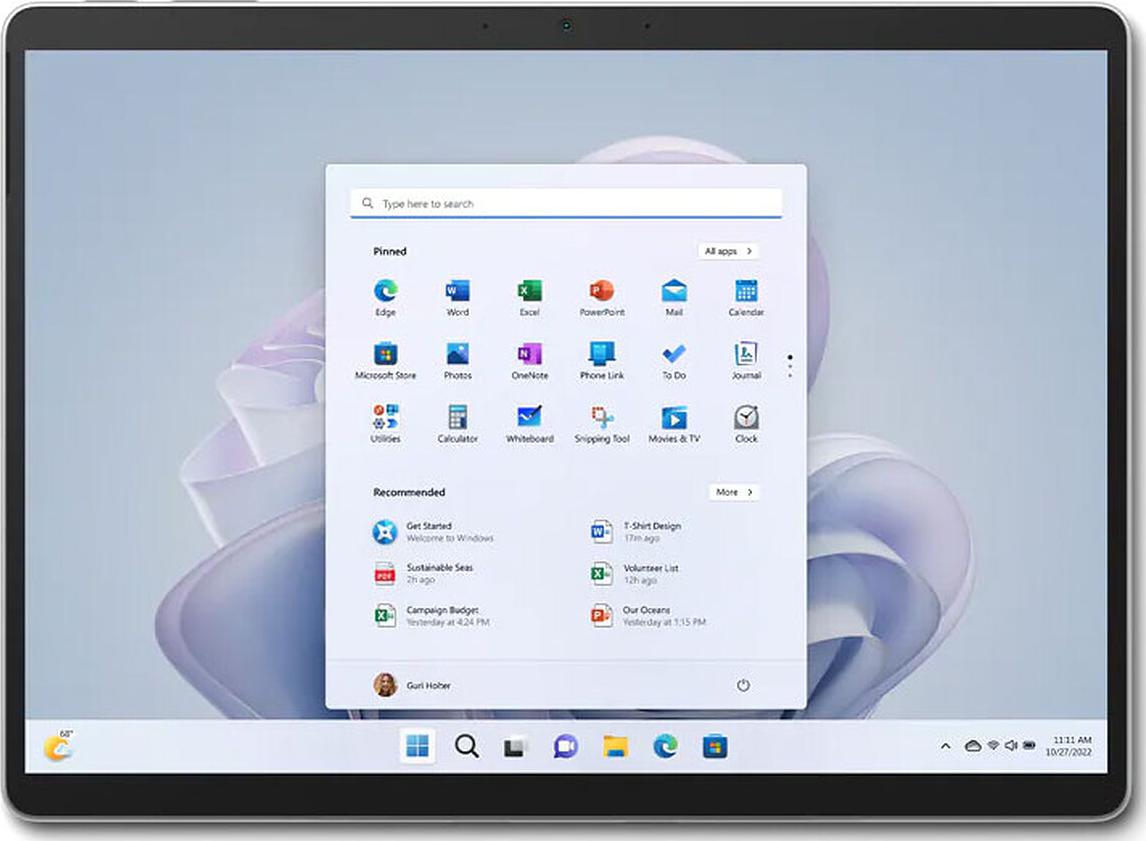Click the Type here to search field
Screen dimensions: 1146x841
[x=566, y=204]
